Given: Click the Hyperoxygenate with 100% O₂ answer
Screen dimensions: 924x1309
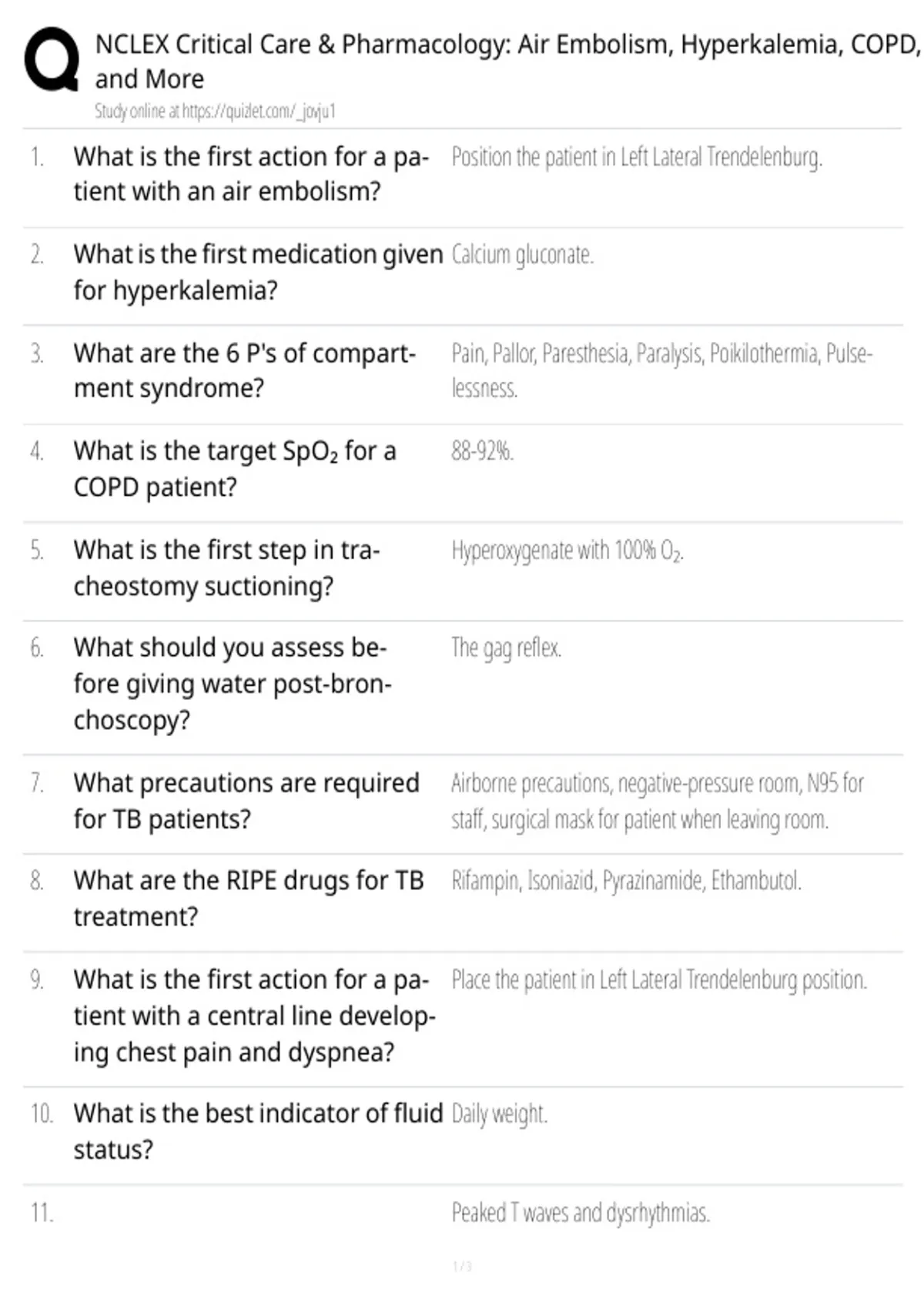Looking at the screenshot, I should [x=567, y=551].
